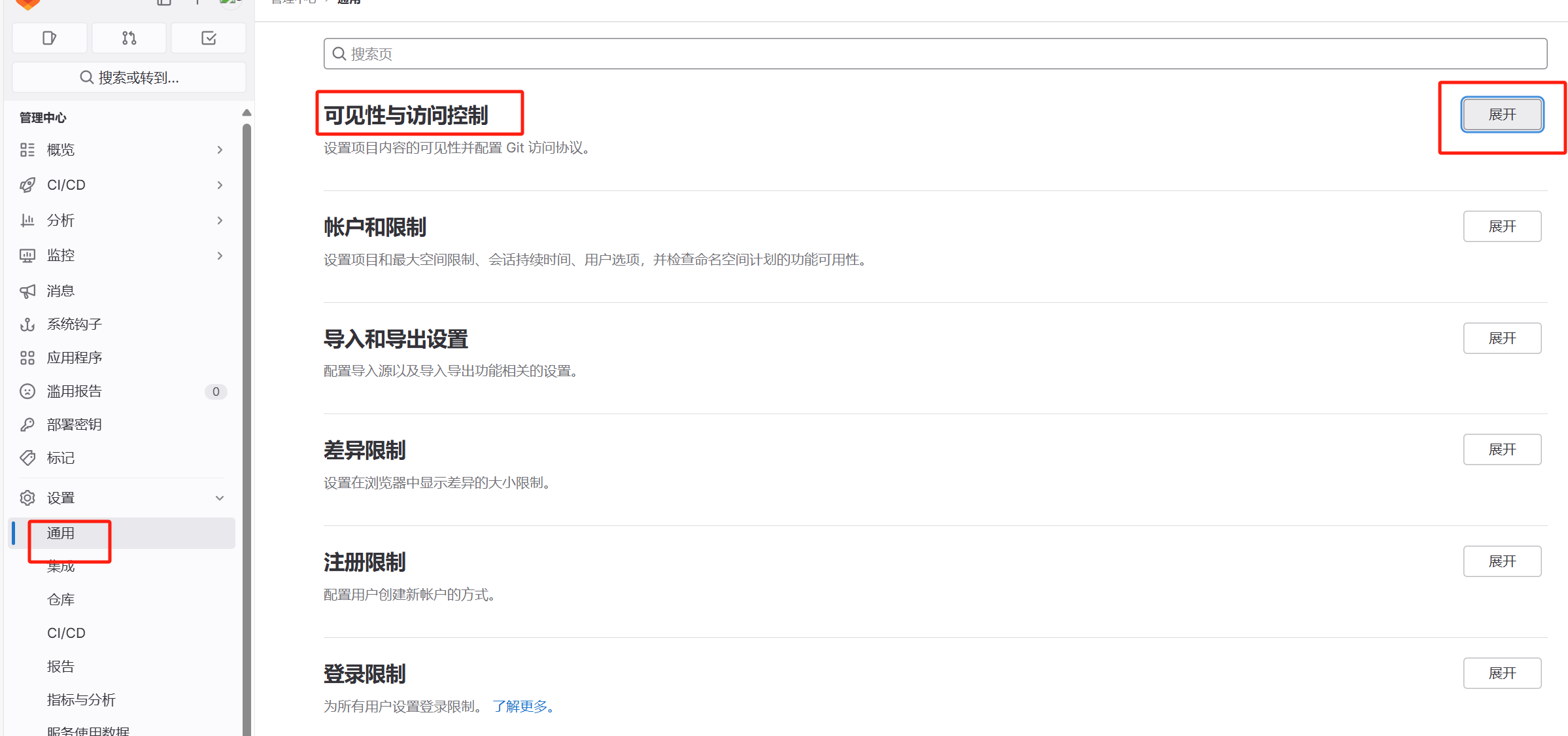Viewport: 1568px width, 736px height.
Task: Expand the 监控 submenu arrow
Action: click(220, 255)
